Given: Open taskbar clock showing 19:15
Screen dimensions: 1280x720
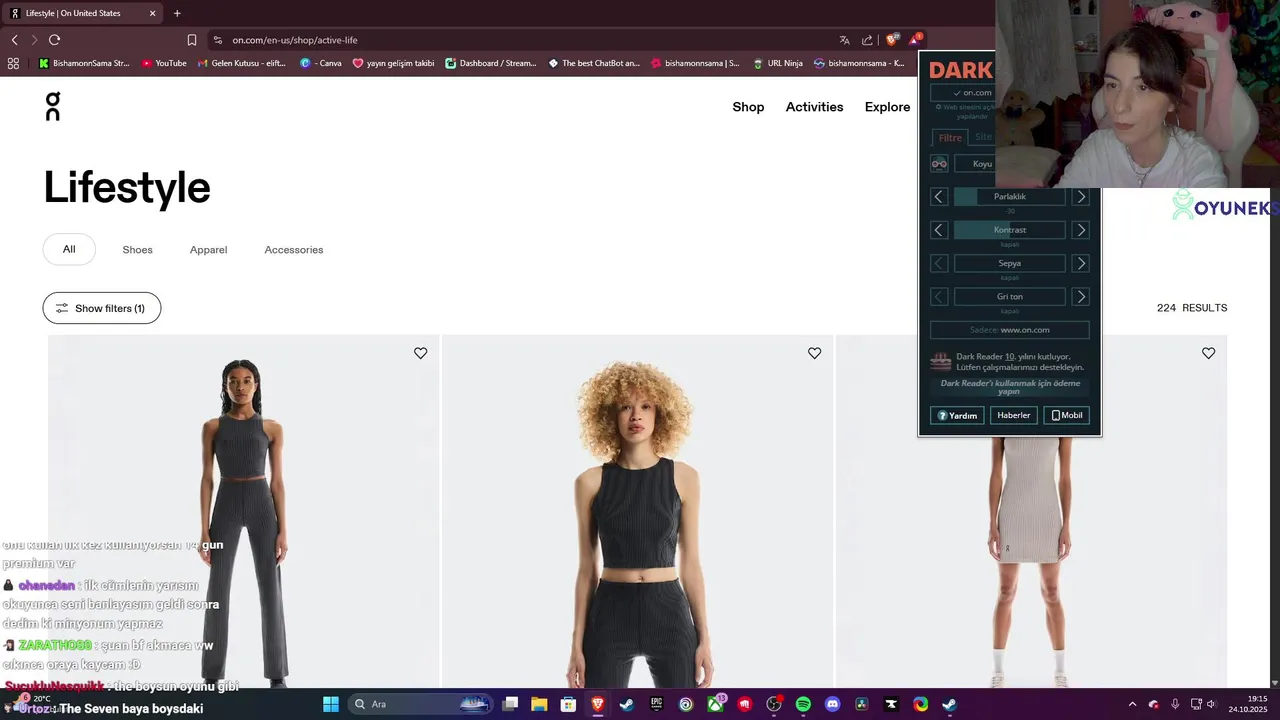Looking at the screenshot, I should pos(1248,704).
